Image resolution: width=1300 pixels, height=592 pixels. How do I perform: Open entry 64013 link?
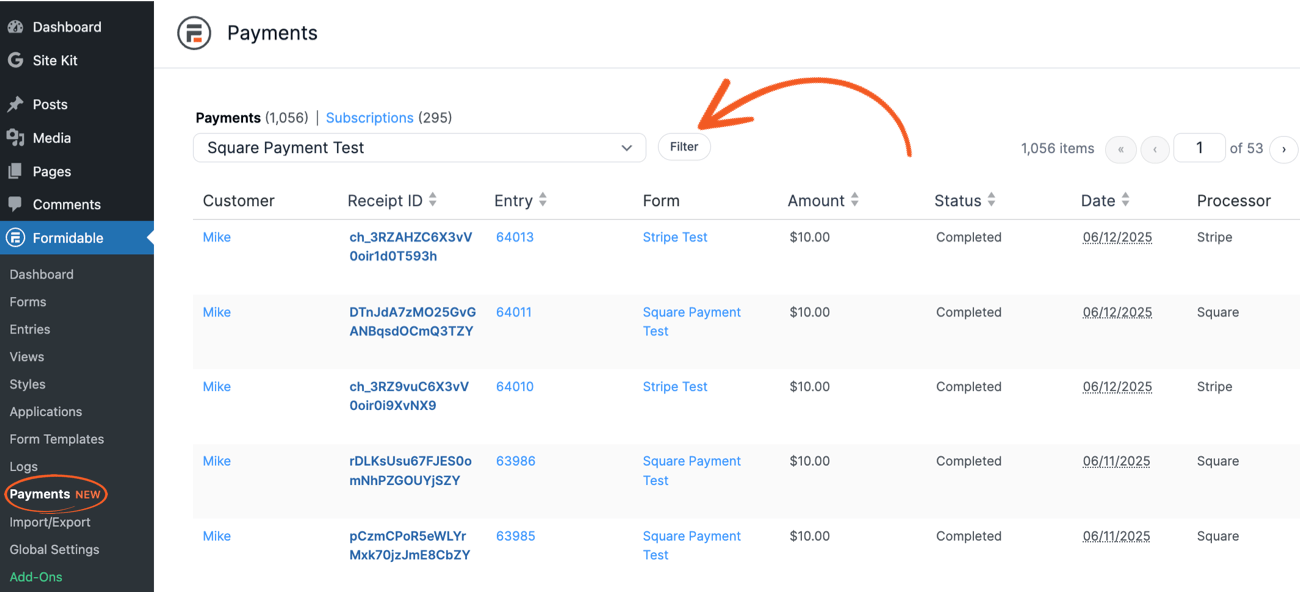coord(515,238)
